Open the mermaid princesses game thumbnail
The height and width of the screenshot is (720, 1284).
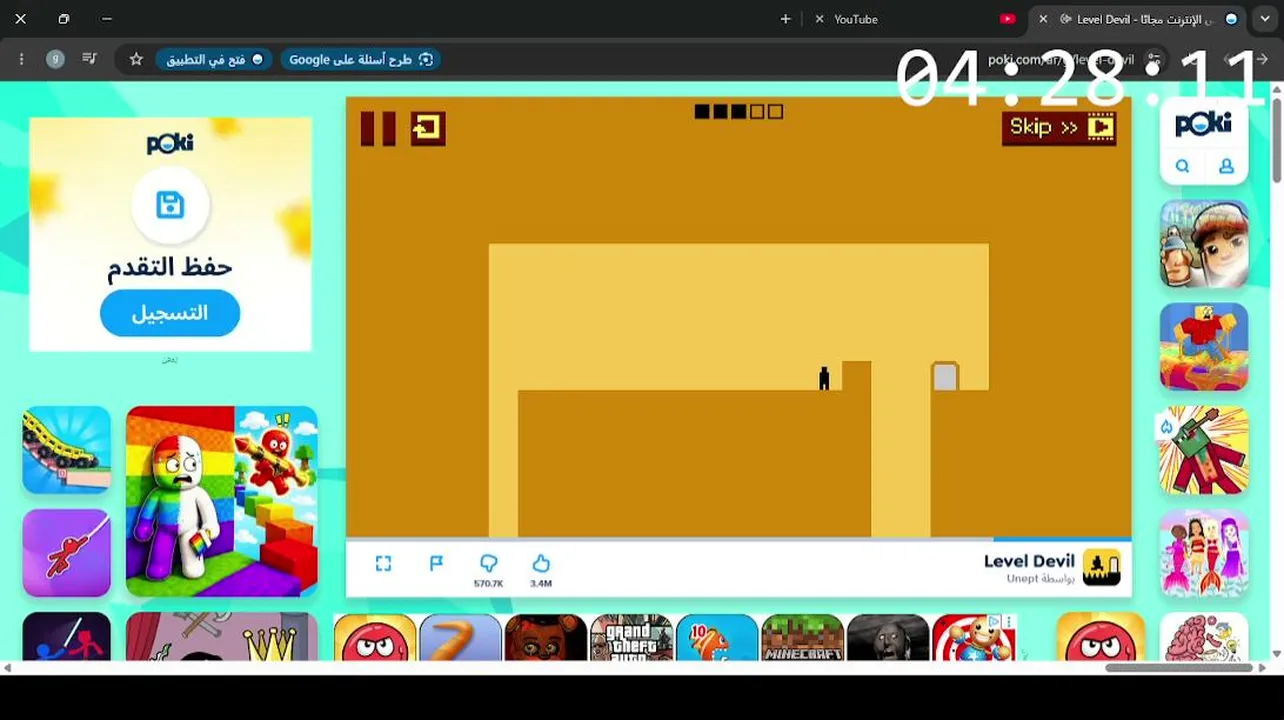tap(1204, 553)
